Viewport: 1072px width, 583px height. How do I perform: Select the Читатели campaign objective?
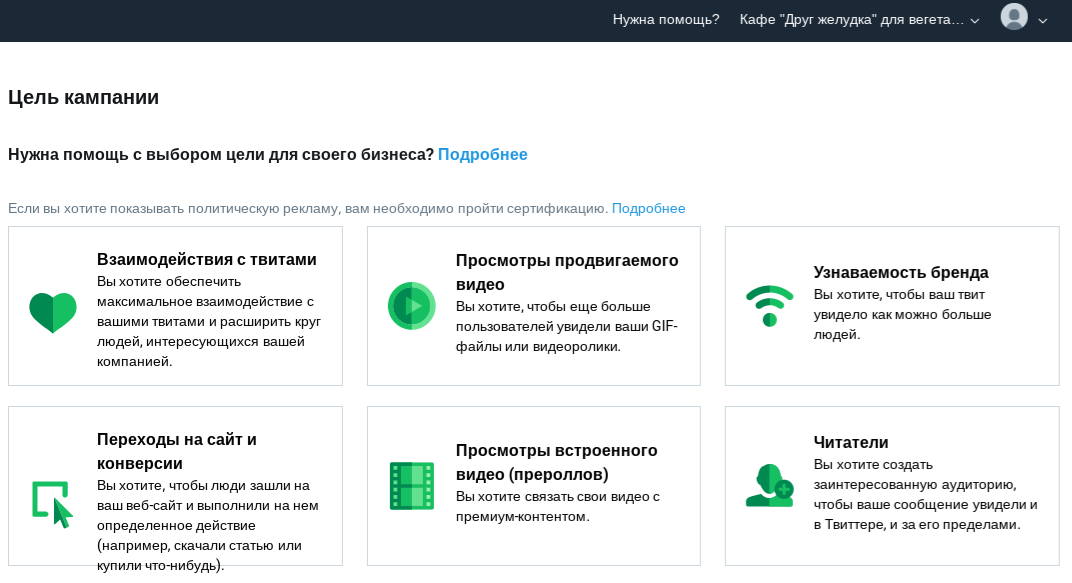point(851,442)
